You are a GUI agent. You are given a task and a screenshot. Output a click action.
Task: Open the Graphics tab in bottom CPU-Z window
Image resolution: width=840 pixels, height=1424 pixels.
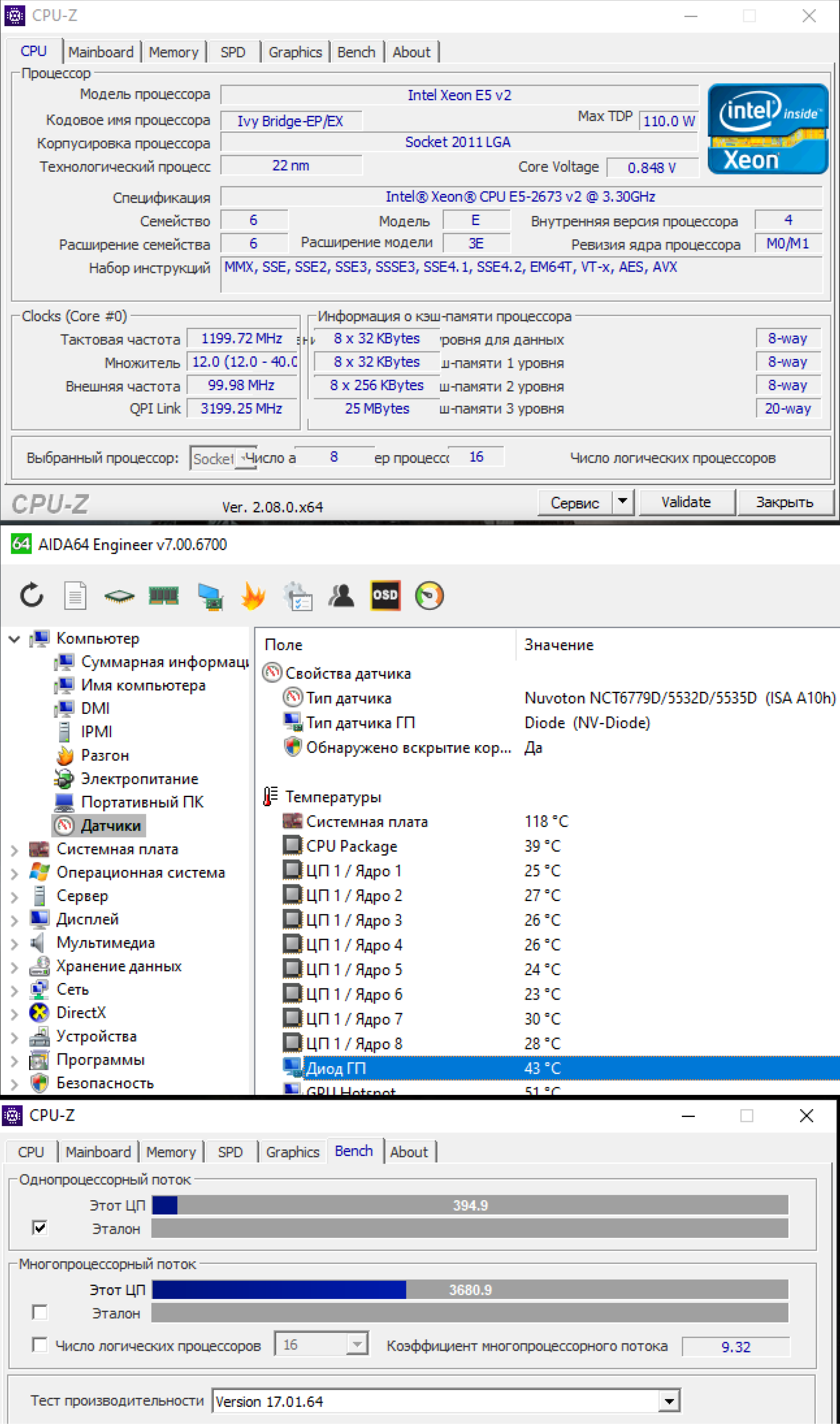click(292, 1152)
